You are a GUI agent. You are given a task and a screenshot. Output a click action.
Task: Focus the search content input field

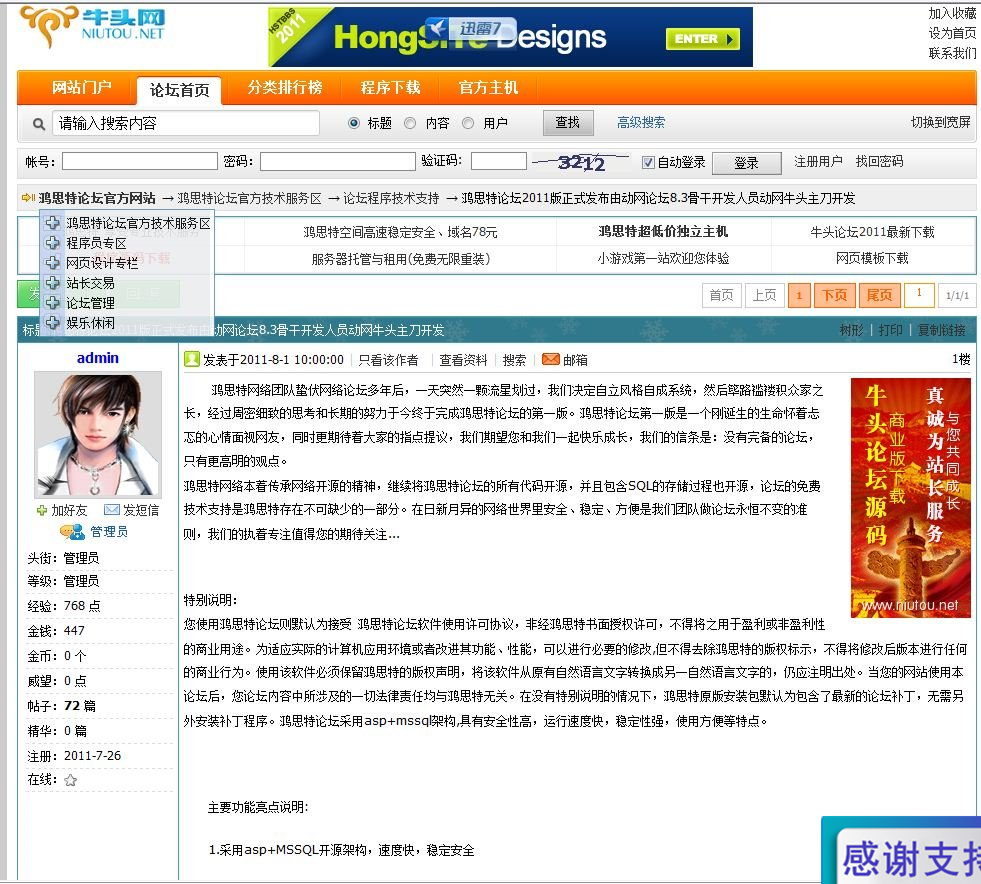(x=186, y=123)
